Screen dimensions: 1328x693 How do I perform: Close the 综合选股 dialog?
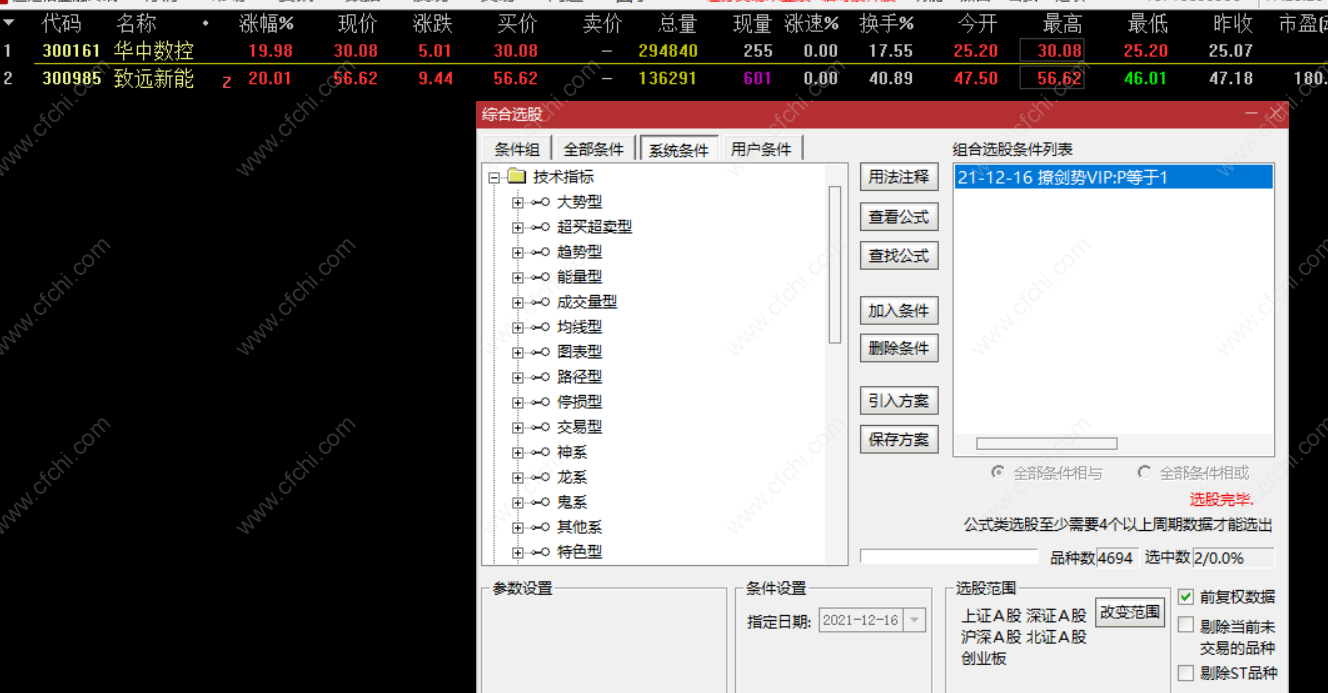point(1276,114)
